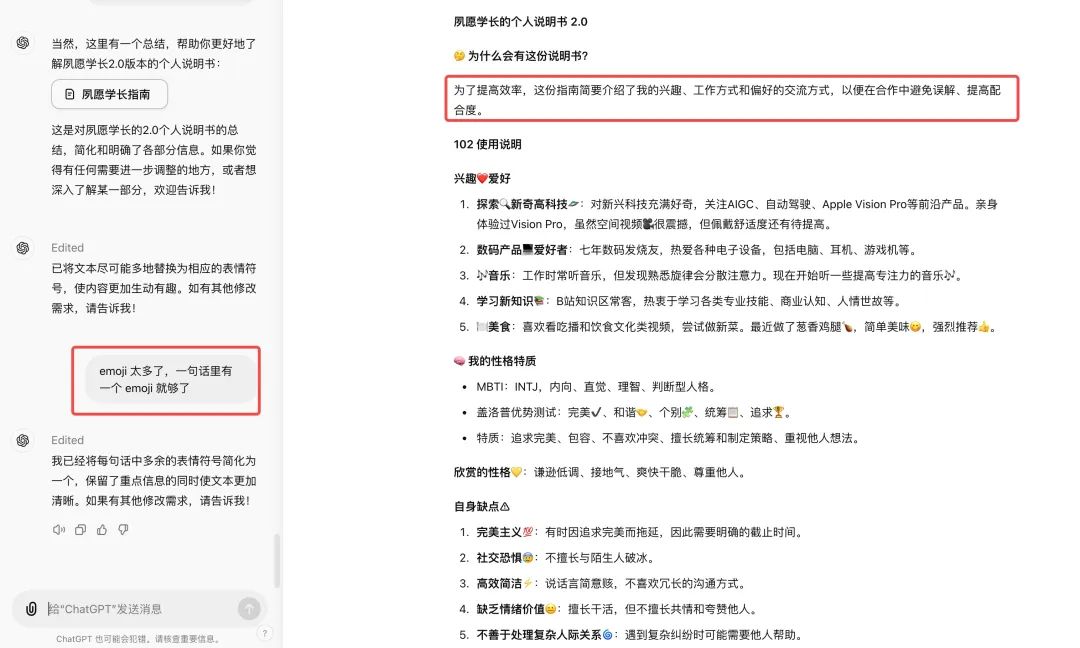Give thumbs up to the response
The width and height of the screenshot is (1080, 648).
102,530
